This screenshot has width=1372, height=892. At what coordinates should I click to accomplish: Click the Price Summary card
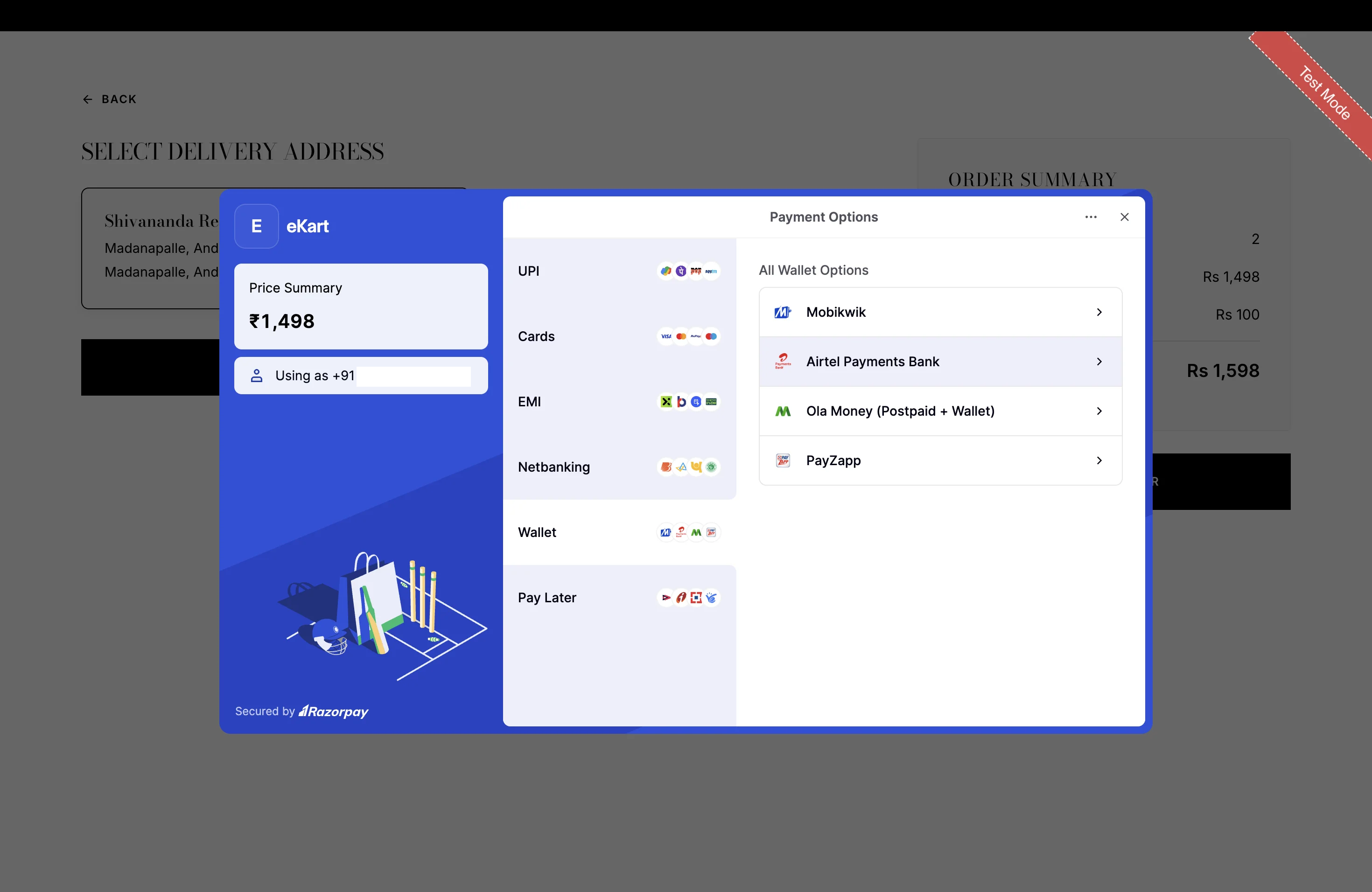tap(361, 307)
